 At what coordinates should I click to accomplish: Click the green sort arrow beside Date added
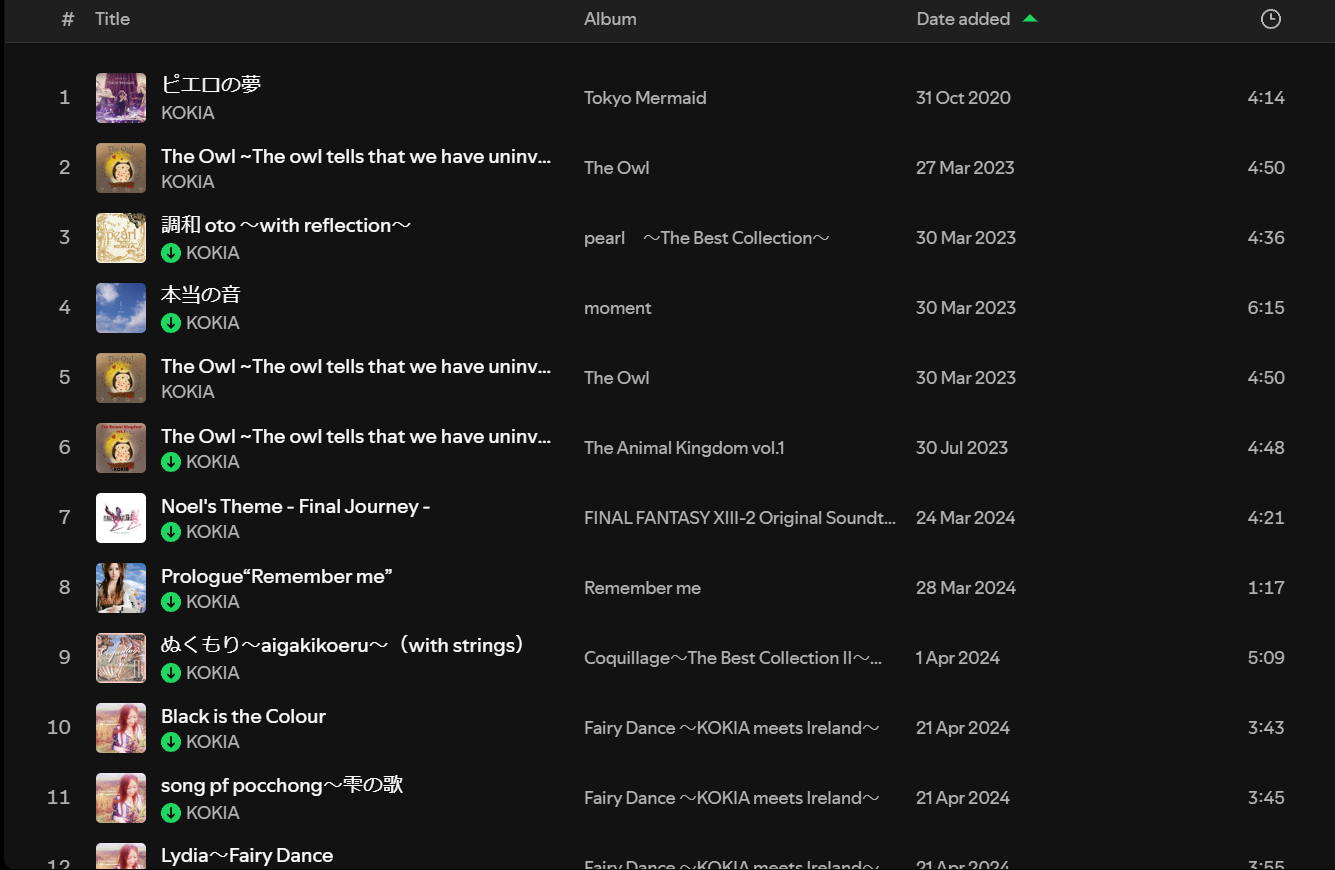(1030, 18)
